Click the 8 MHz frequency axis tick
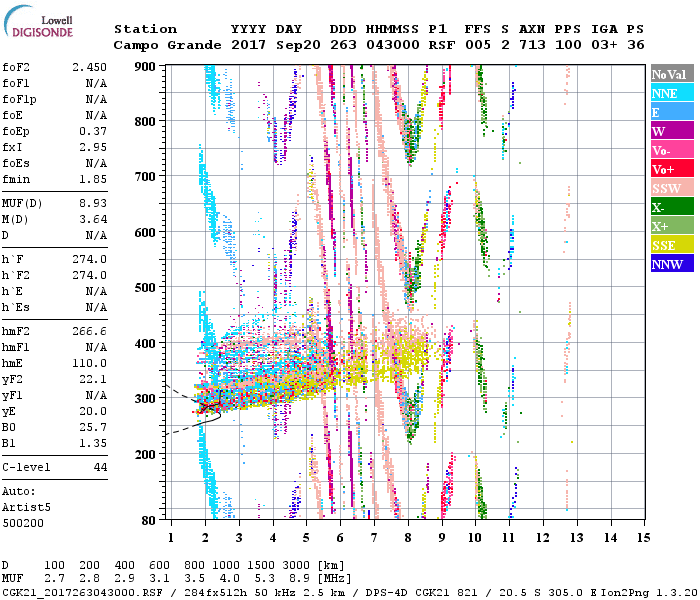700x600 pixels. click(408, 537)
